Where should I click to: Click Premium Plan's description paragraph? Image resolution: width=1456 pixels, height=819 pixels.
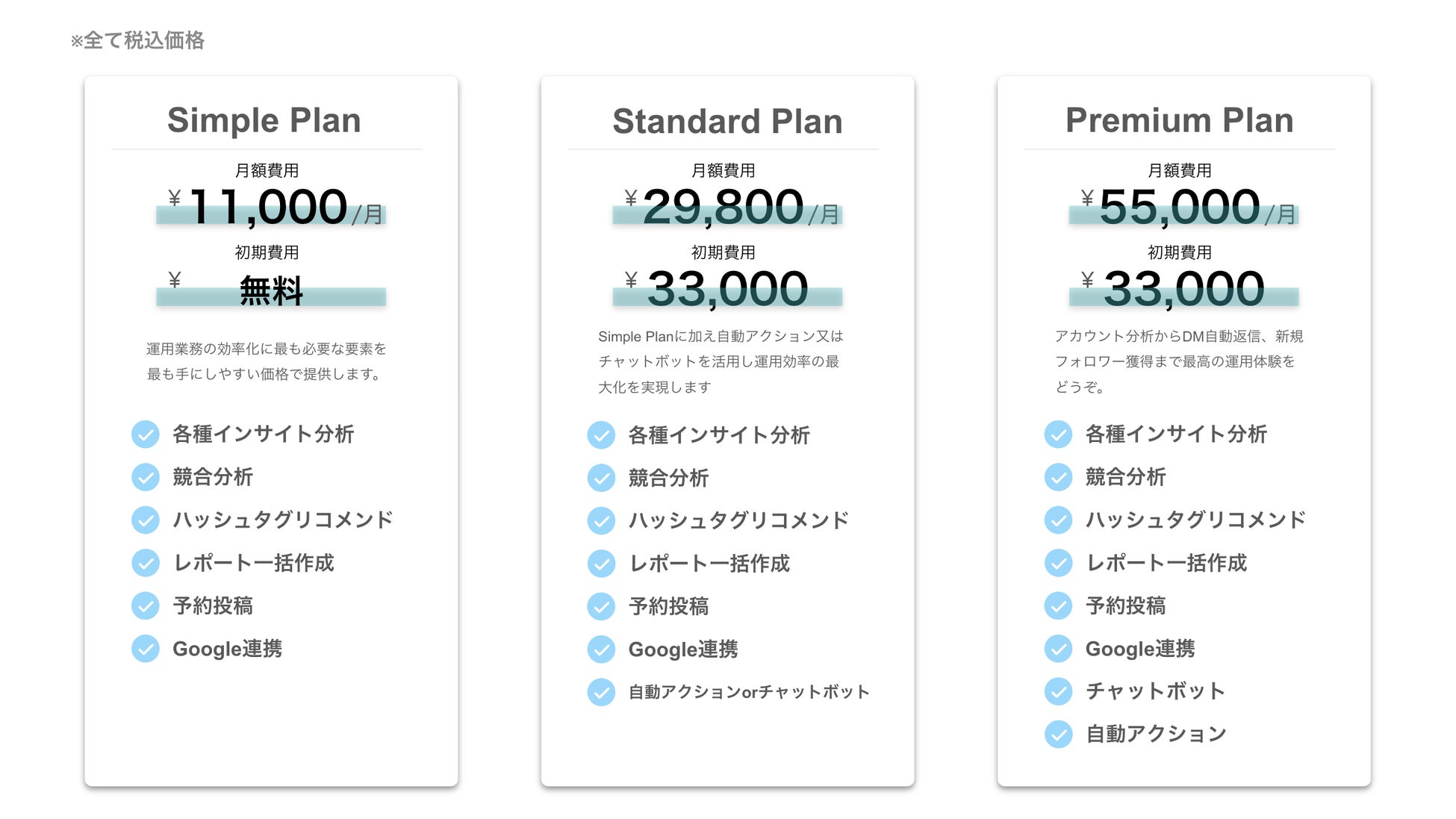click(1178, 361)
